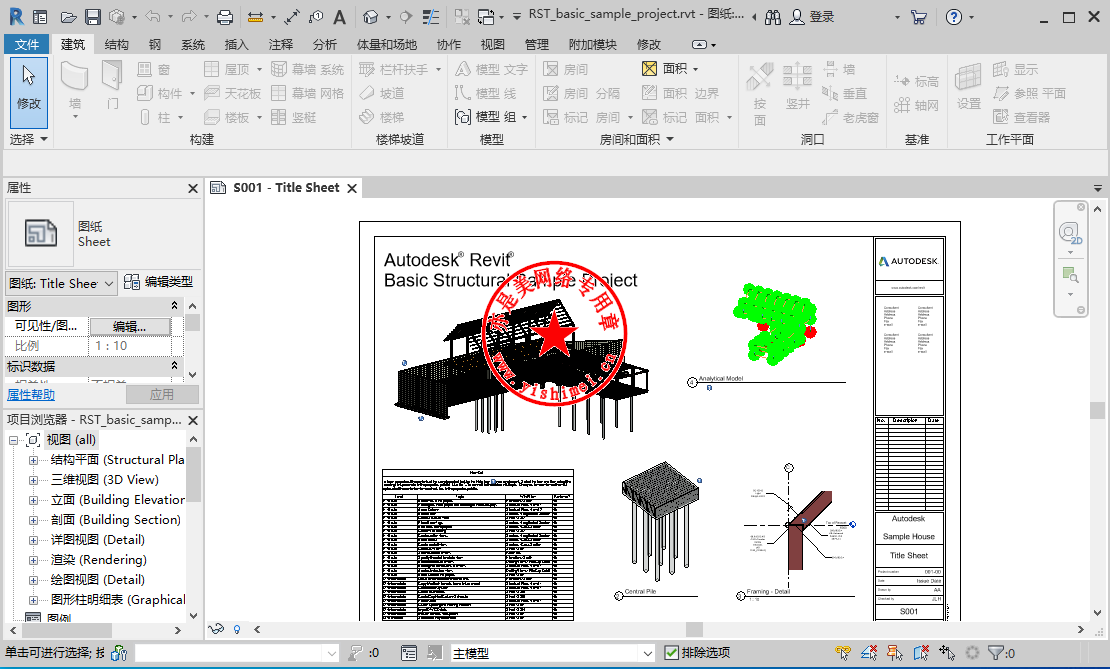The width and height of the screenshot is (1110, 669).
Task: Click the Switch Windows icon
Action: (486, 16)
